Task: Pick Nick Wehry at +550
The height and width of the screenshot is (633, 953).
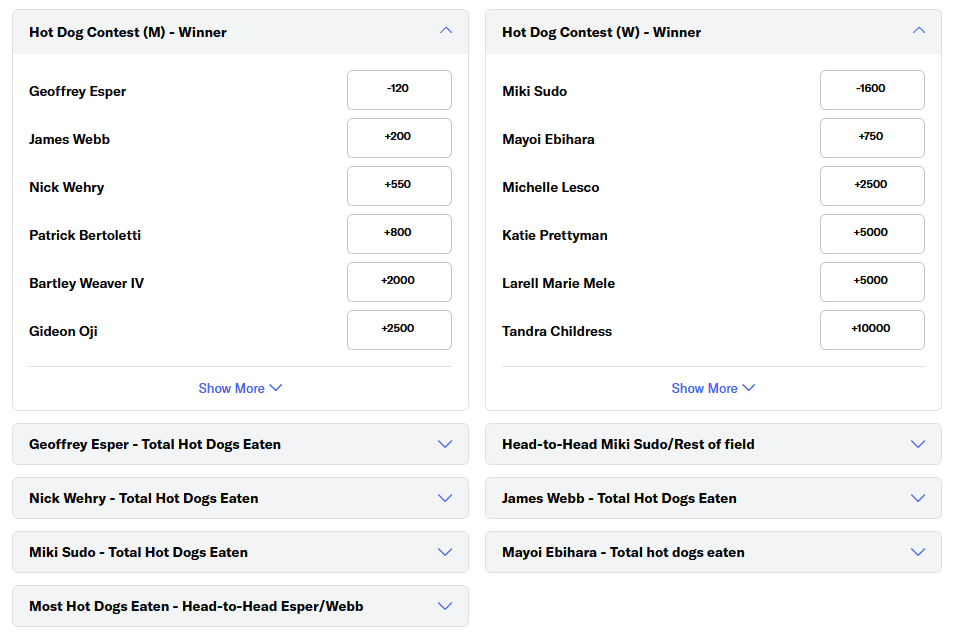Action: [x=399, y=186]
